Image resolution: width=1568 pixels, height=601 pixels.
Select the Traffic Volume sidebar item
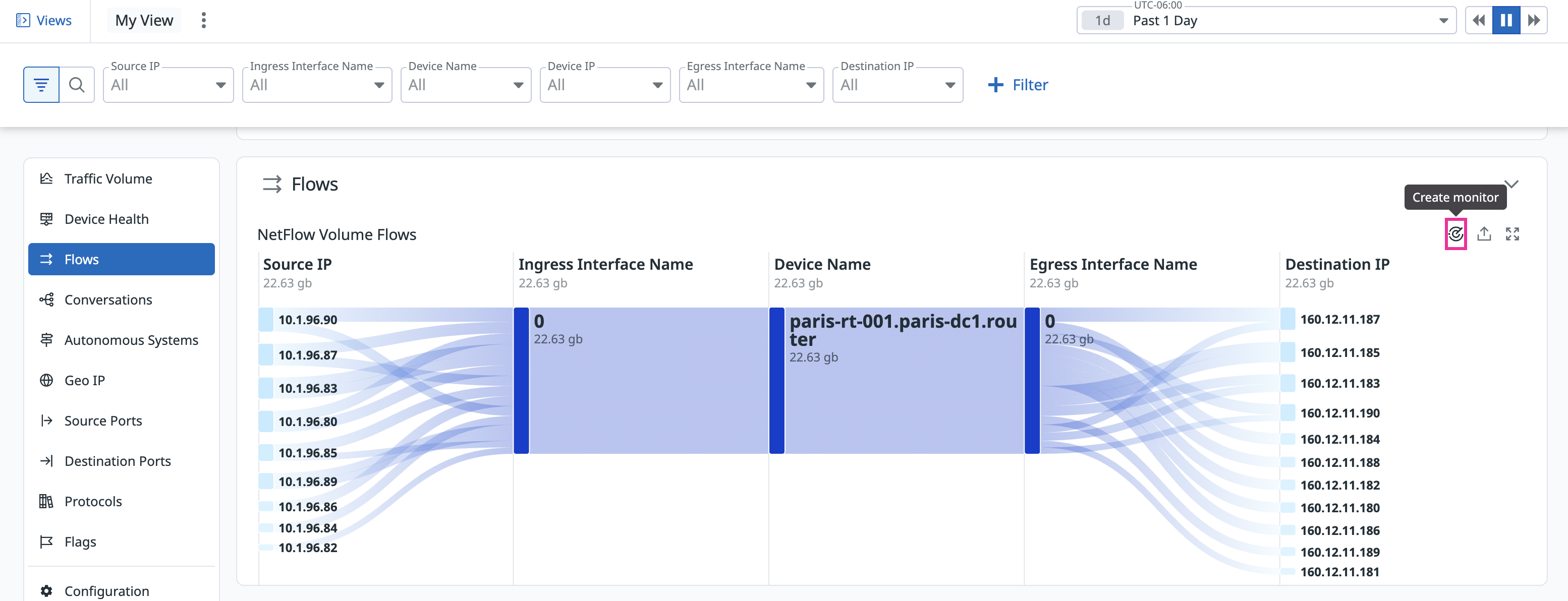click(x=108, y=178)
